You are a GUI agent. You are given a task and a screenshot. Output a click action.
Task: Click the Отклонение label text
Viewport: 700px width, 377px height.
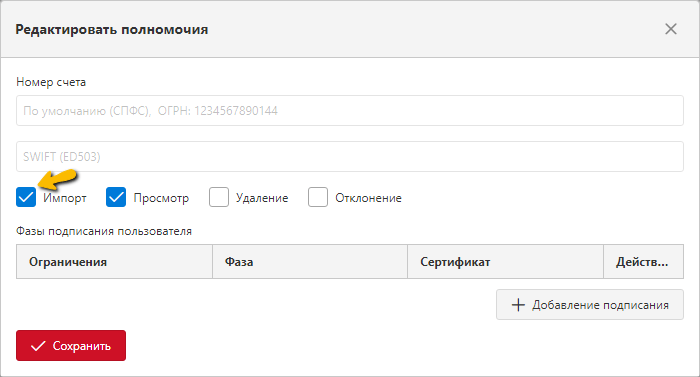(x=368, y=198)
